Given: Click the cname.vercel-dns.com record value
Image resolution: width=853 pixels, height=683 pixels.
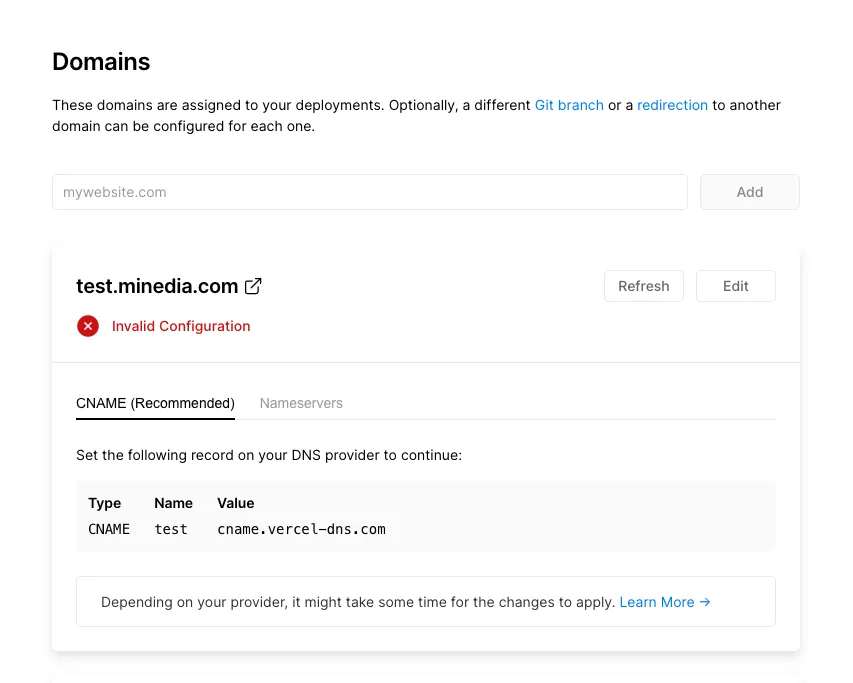Looking at the screenshot, I should [301, 529].
